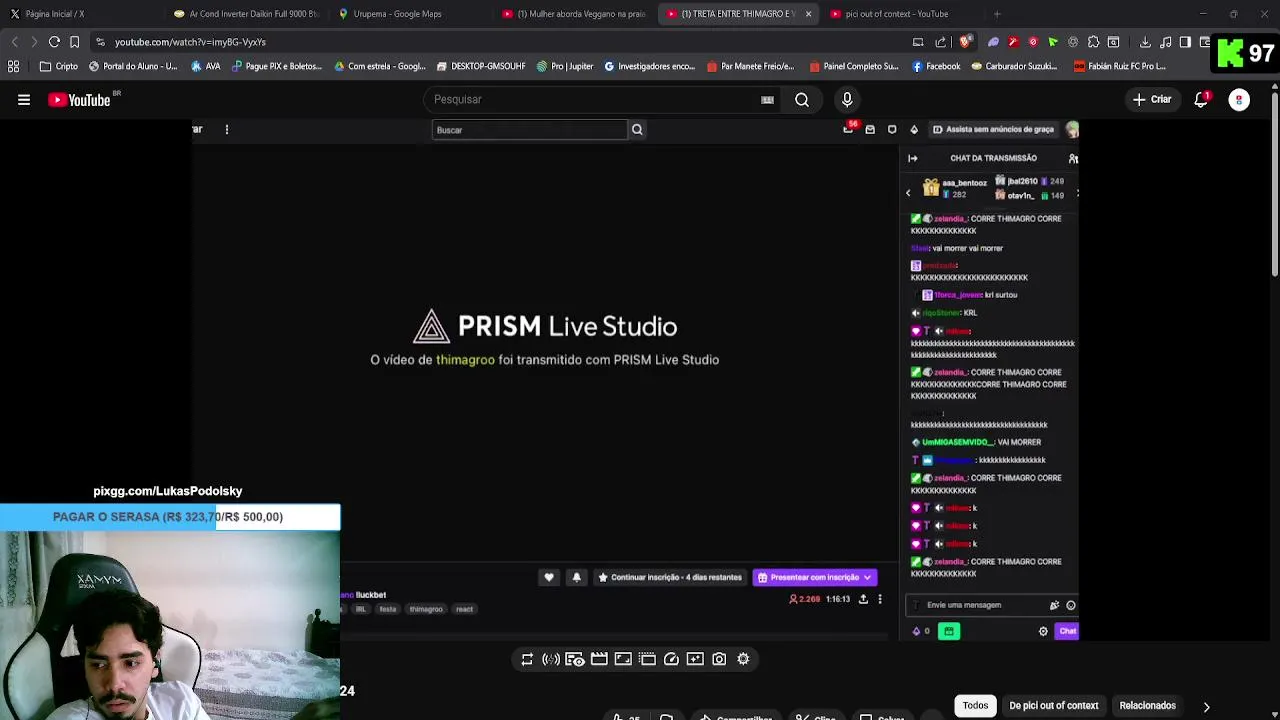Image resolution: width=1280 pixels, height=720 pixels.
Task: Open a new browser tab
Action: 997,14
